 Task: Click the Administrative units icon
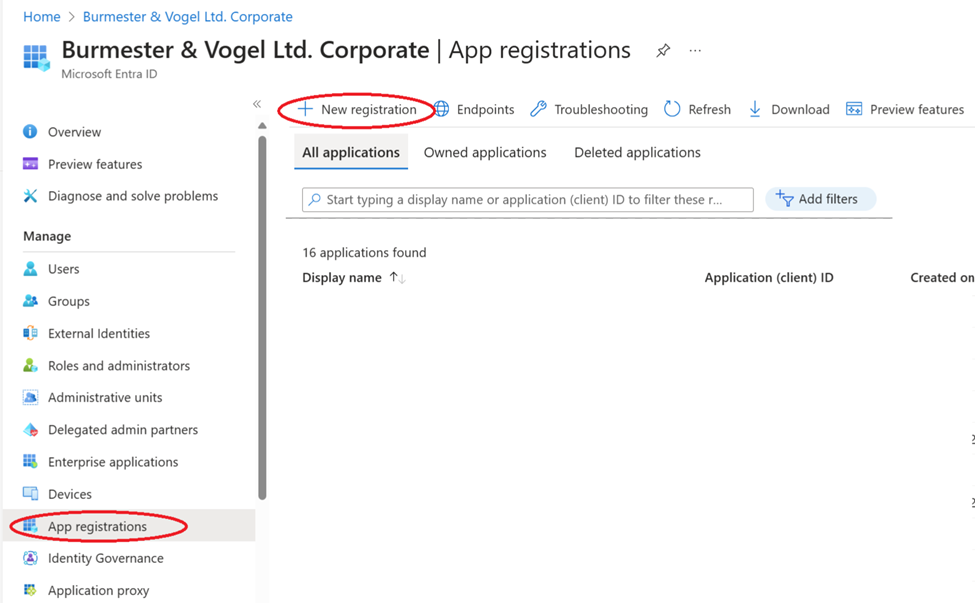(30, 397)
